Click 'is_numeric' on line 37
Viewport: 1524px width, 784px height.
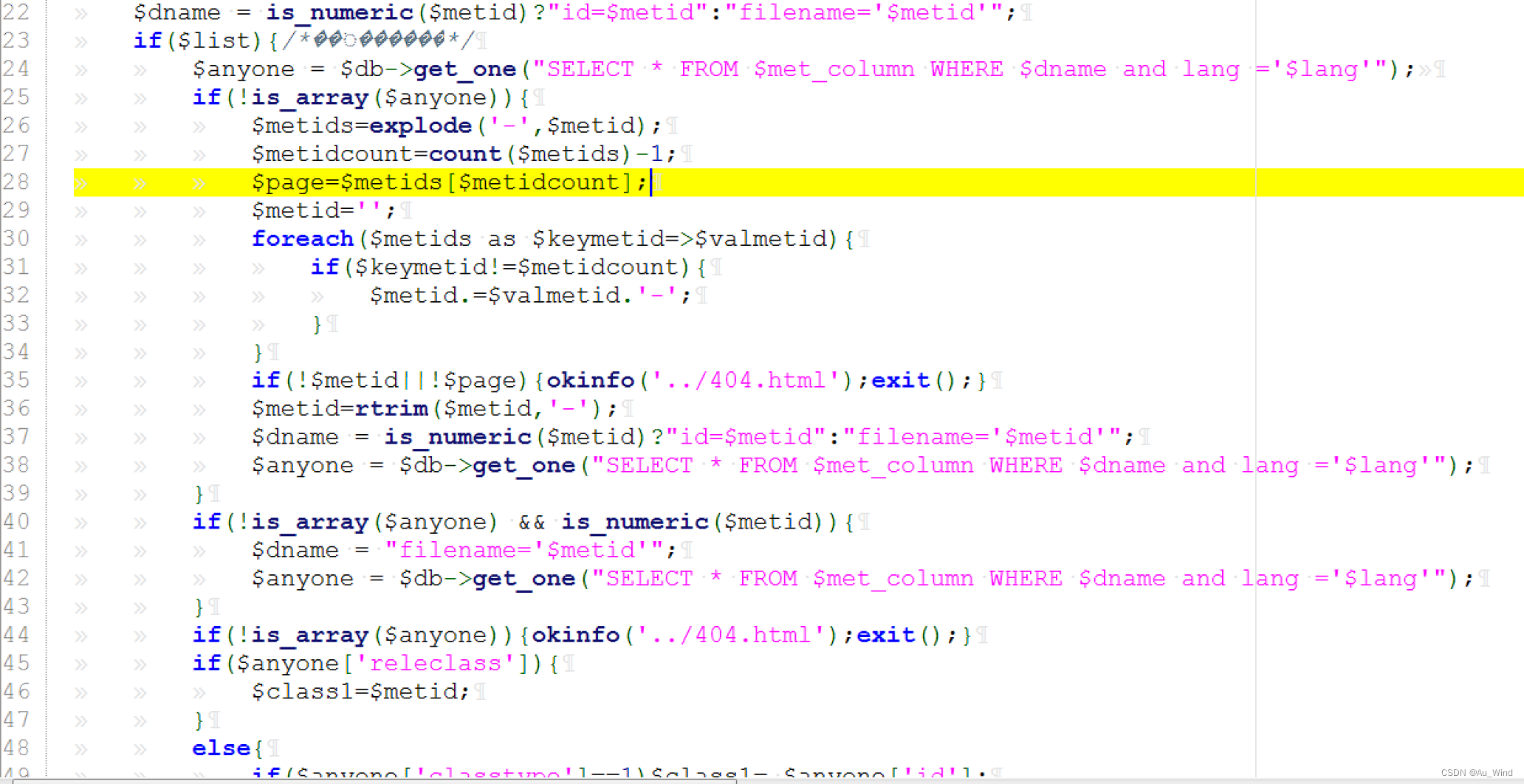(x=458, y=437)
